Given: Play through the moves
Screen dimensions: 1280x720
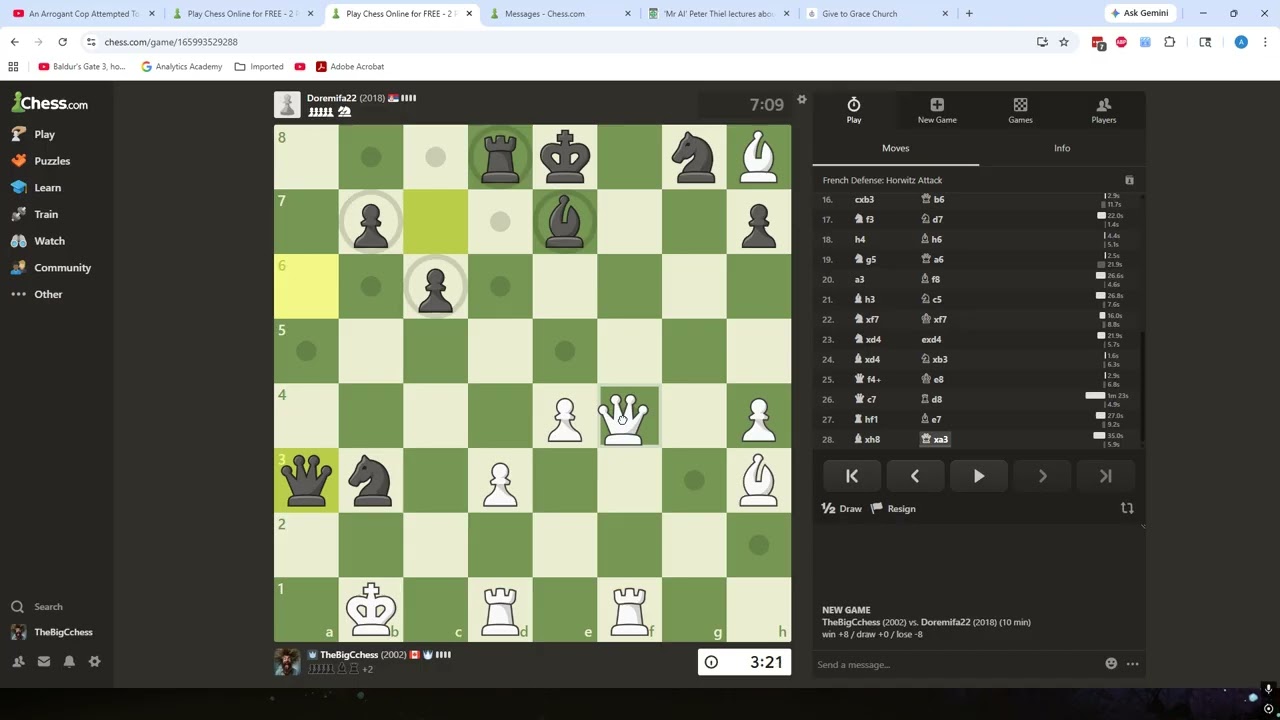Looking at the screenshot, I should coord(979,477).
